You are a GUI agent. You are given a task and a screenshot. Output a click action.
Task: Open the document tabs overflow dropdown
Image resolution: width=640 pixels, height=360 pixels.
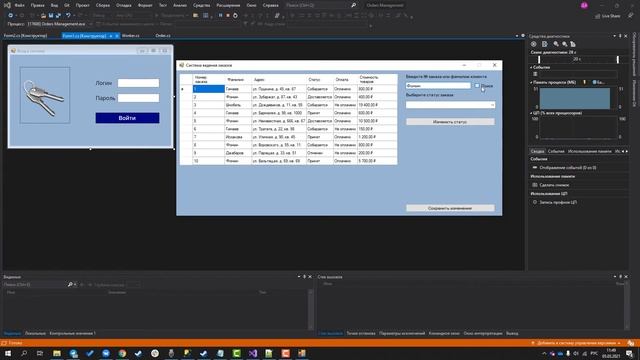click(x=517, y=36)
